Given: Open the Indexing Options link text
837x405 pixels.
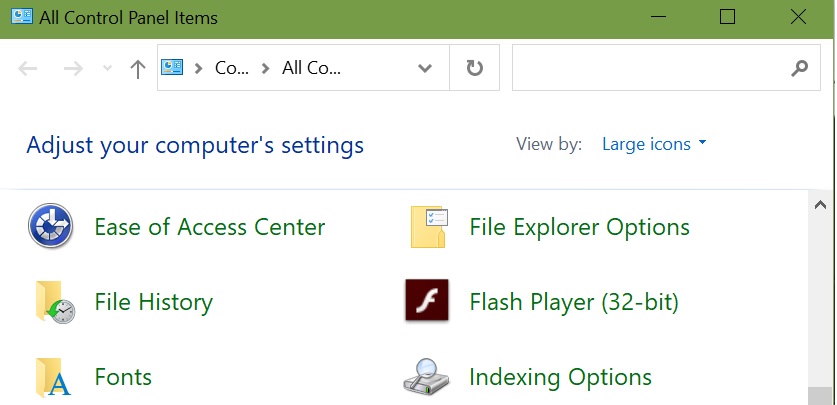Looking at the screenshot, I should pyautogui.click(x=560, y=377).
